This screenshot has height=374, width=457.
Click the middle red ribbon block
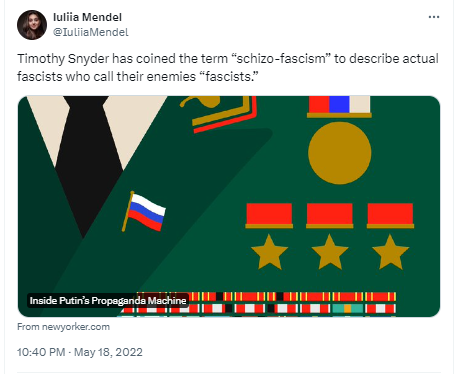click(x=329, y=216)
